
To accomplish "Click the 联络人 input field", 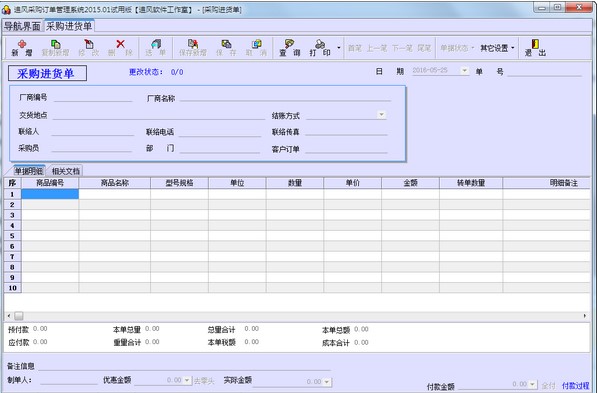I will (x=93, y=131).
